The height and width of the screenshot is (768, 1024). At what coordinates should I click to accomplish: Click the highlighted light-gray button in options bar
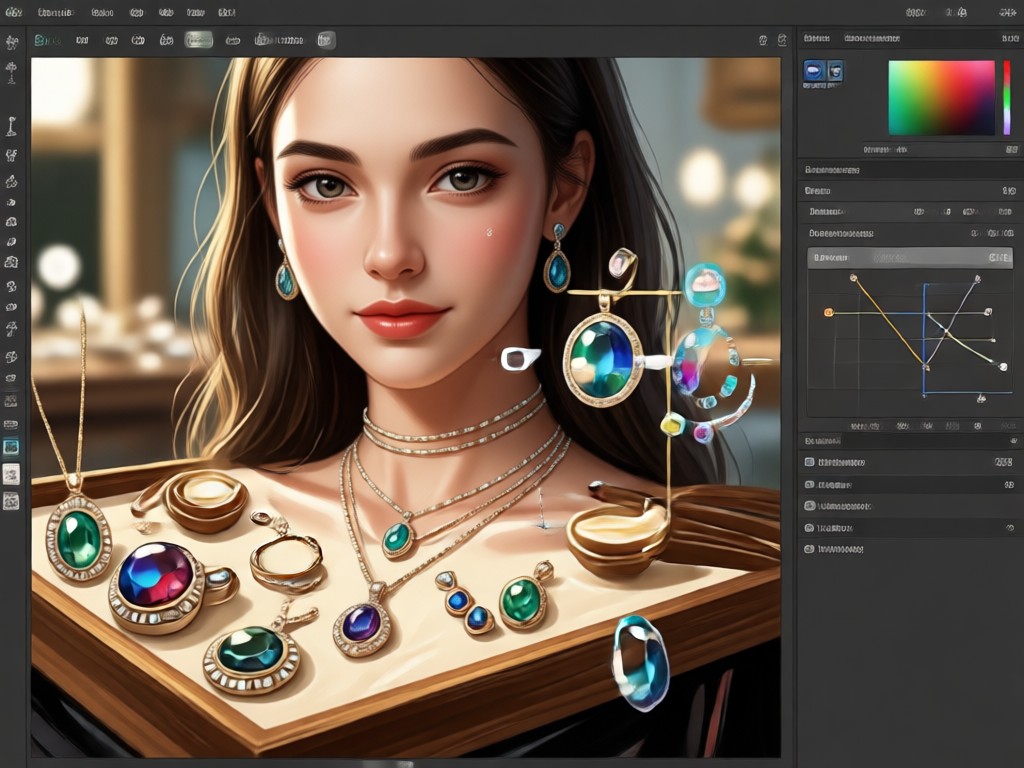(x=199, y=40)
